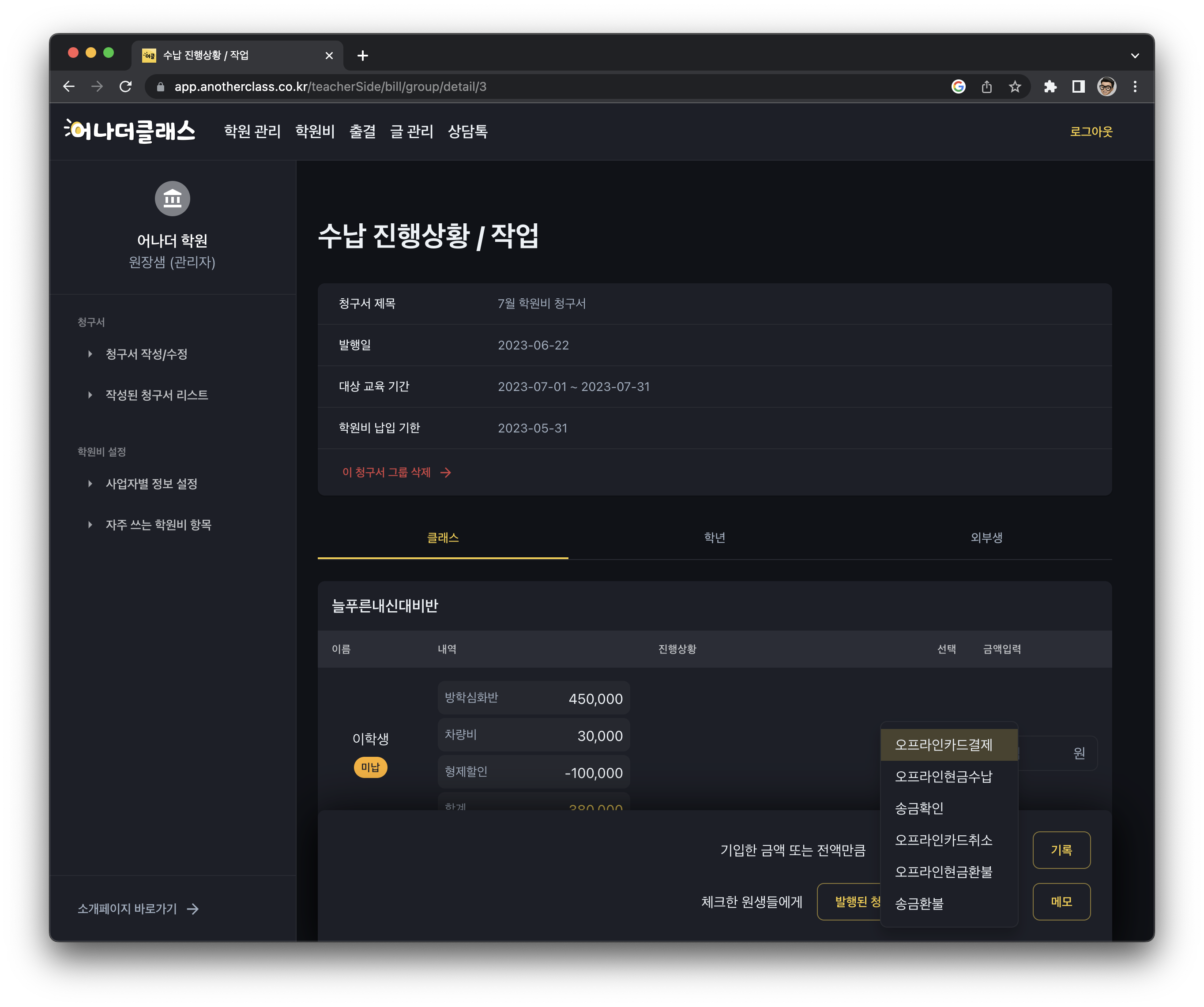Screen dimensions: 1204x1007
Task: Expand 사업자별 정보 설정 sidebar item
Action: click(151, 484)
